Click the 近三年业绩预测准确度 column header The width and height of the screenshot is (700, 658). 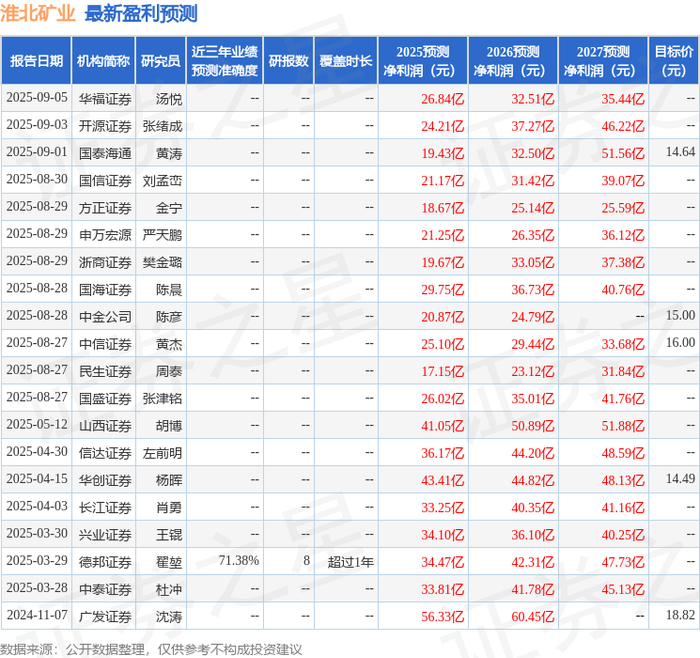pyautogui.click(x=225, y=61)
